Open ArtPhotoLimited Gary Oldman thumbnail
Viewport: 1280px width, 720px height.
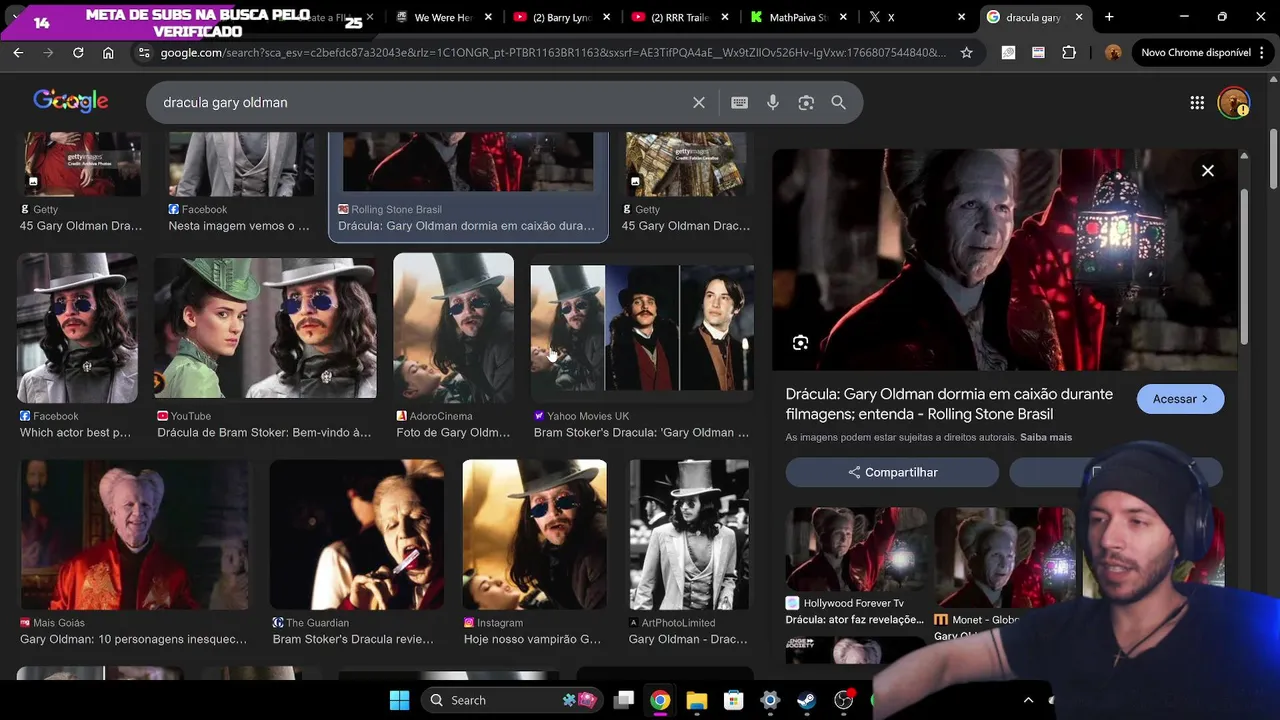point(689,535)
